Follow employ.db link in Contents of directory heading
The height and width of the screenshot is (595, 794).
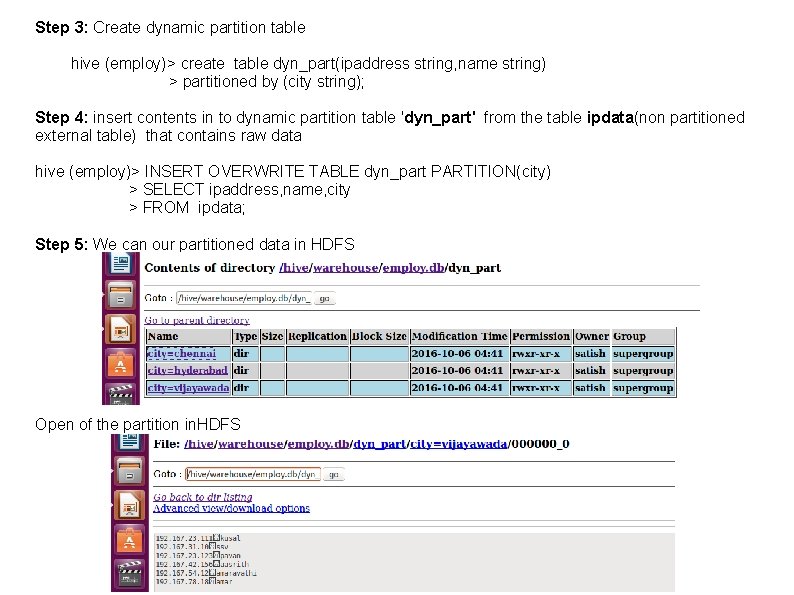[x=413, y=268]
